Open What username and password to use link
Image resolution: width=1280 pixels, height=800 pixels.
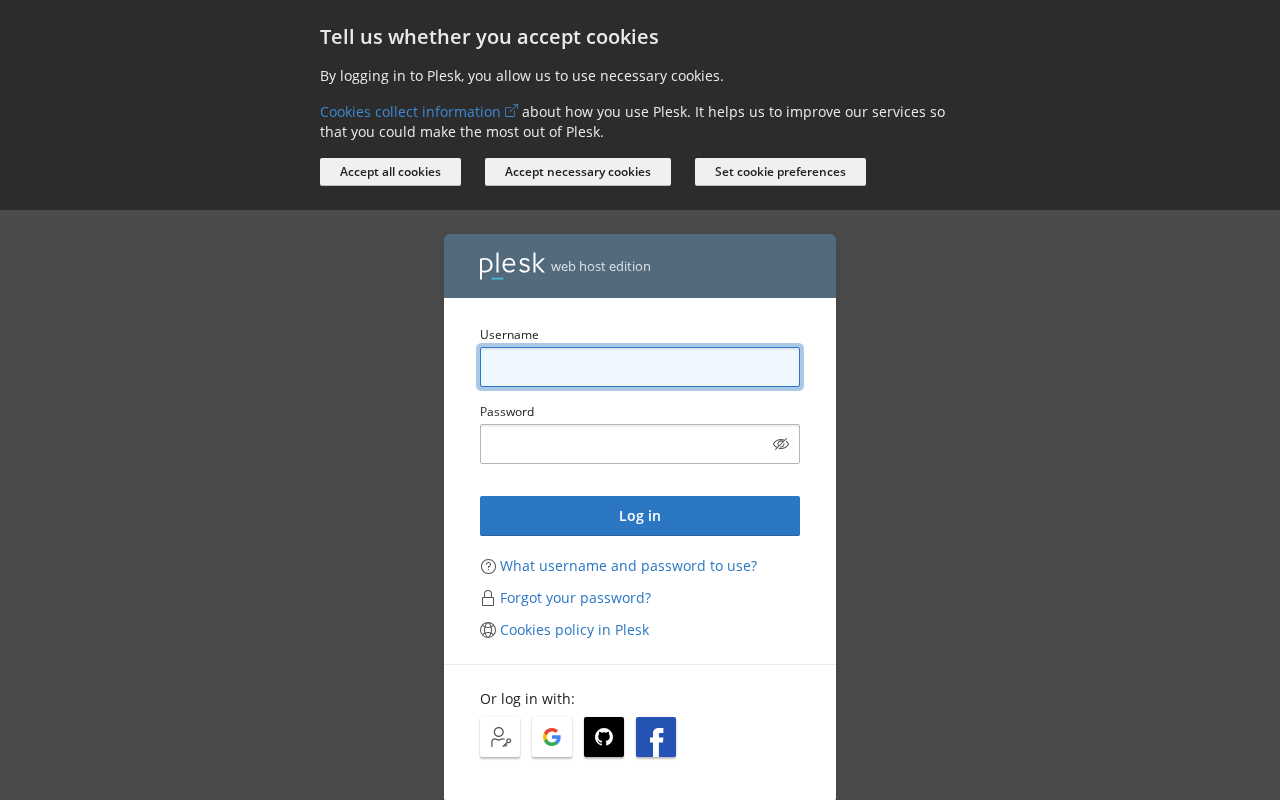coord(628,566)
